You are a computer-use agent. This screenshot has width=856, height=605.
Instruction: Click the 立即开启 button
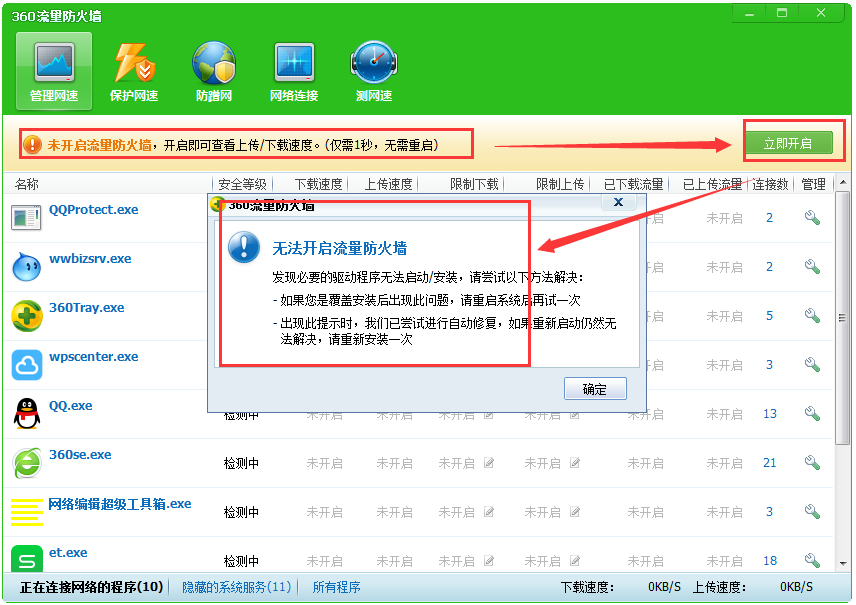click(x=789, y=144)
